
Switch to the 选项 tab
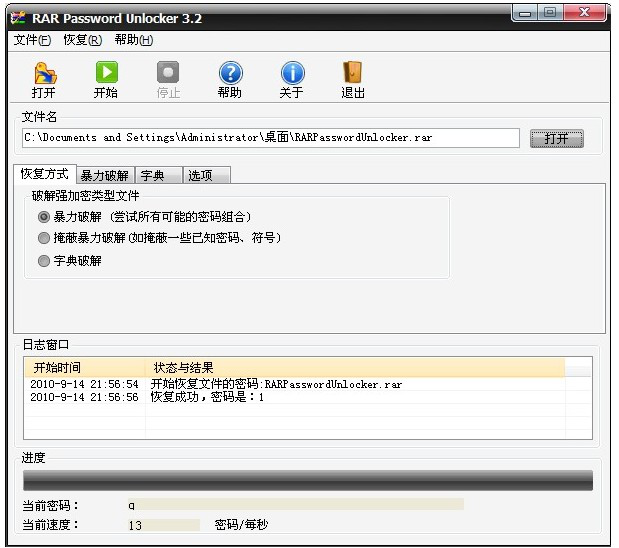(206, 175)
